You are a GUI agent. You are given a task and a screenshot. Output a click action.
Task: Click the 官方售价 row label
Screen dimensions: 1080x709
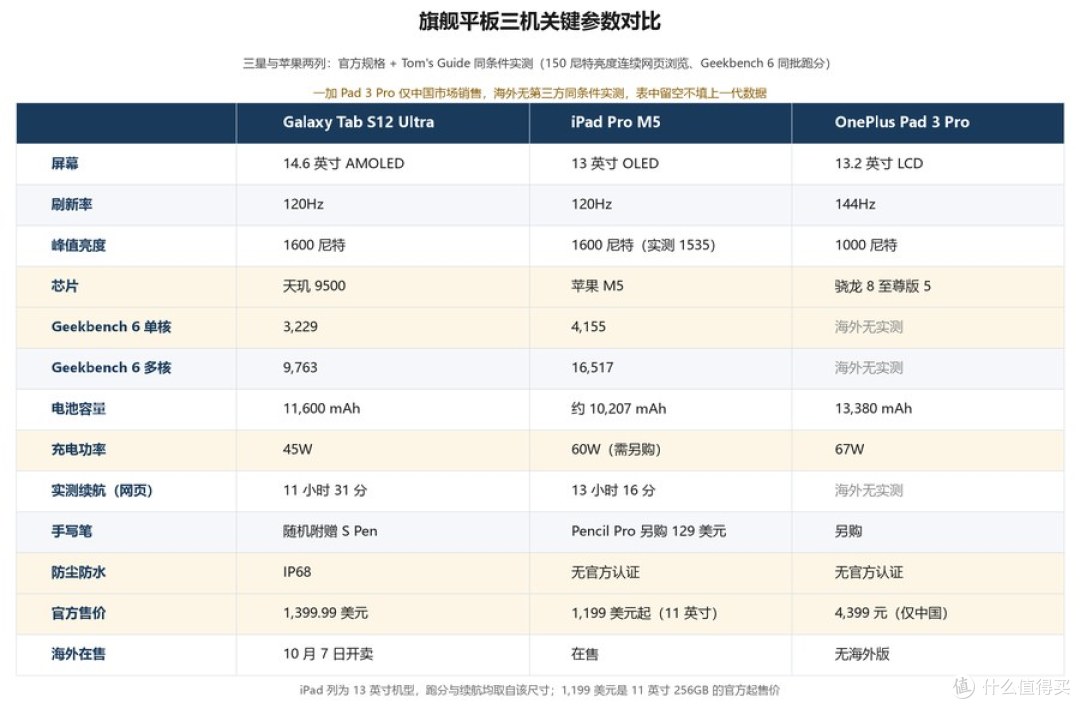click(x=79, y=613)
